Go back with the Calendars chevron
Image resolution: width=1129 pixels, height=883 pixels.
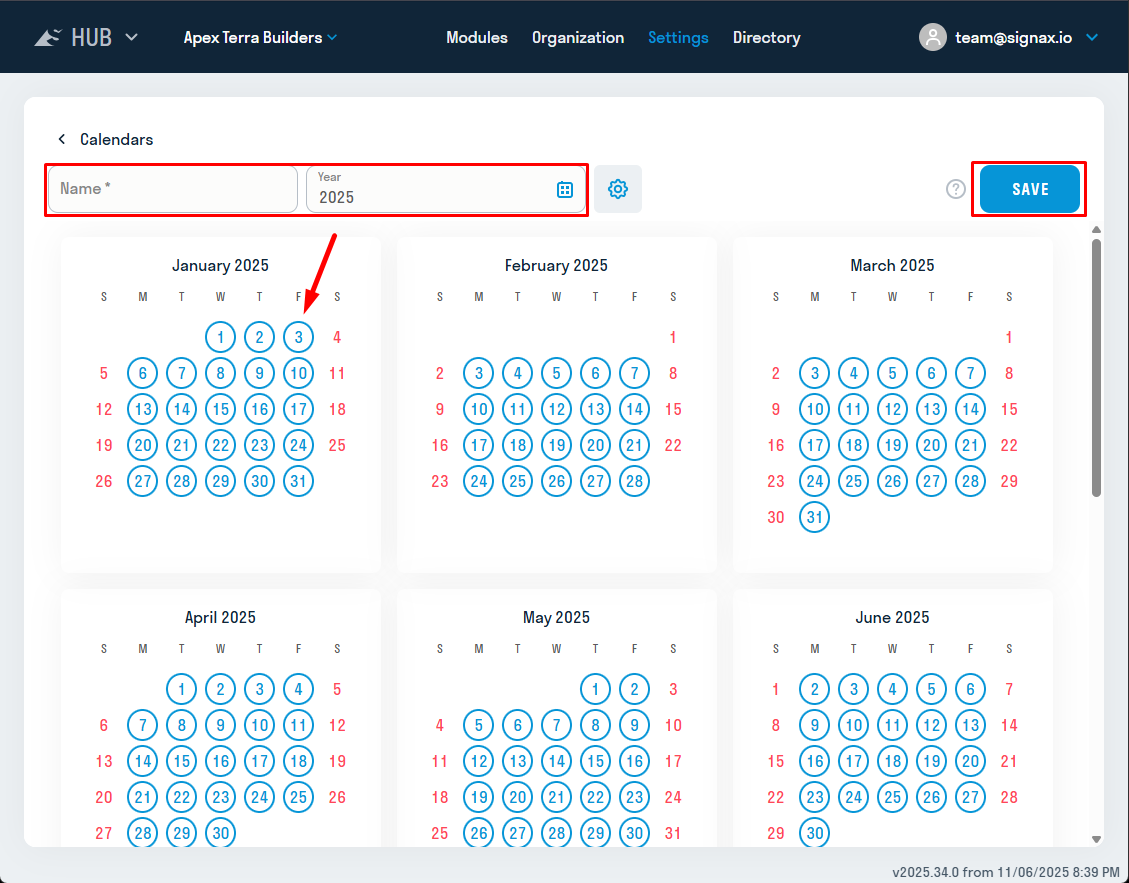(x=62, y=139)
